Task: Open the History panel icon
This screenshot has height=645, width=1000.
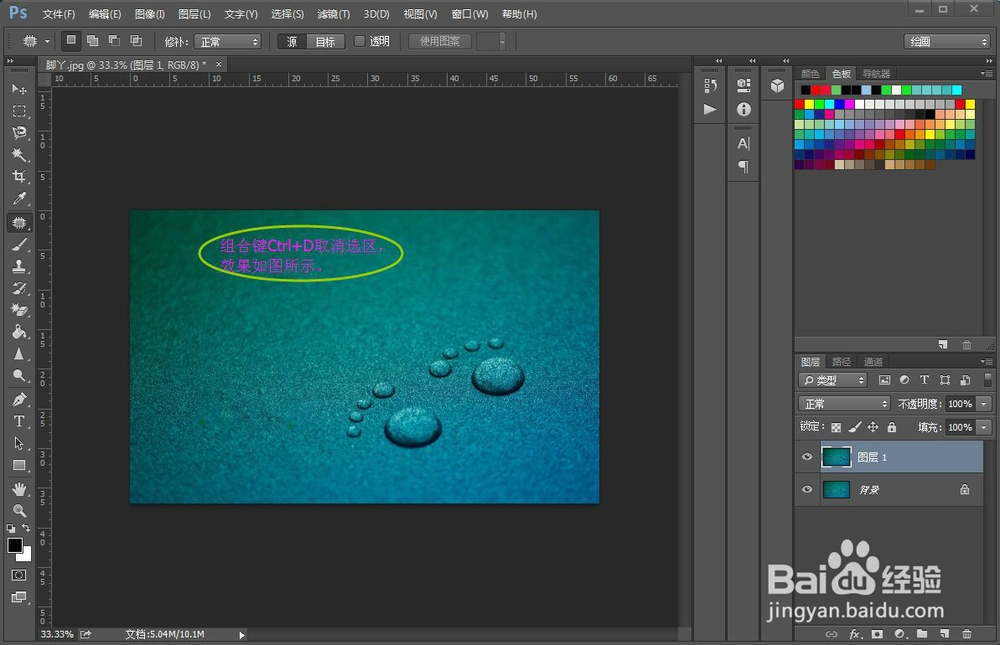Action: pos(710,85)
